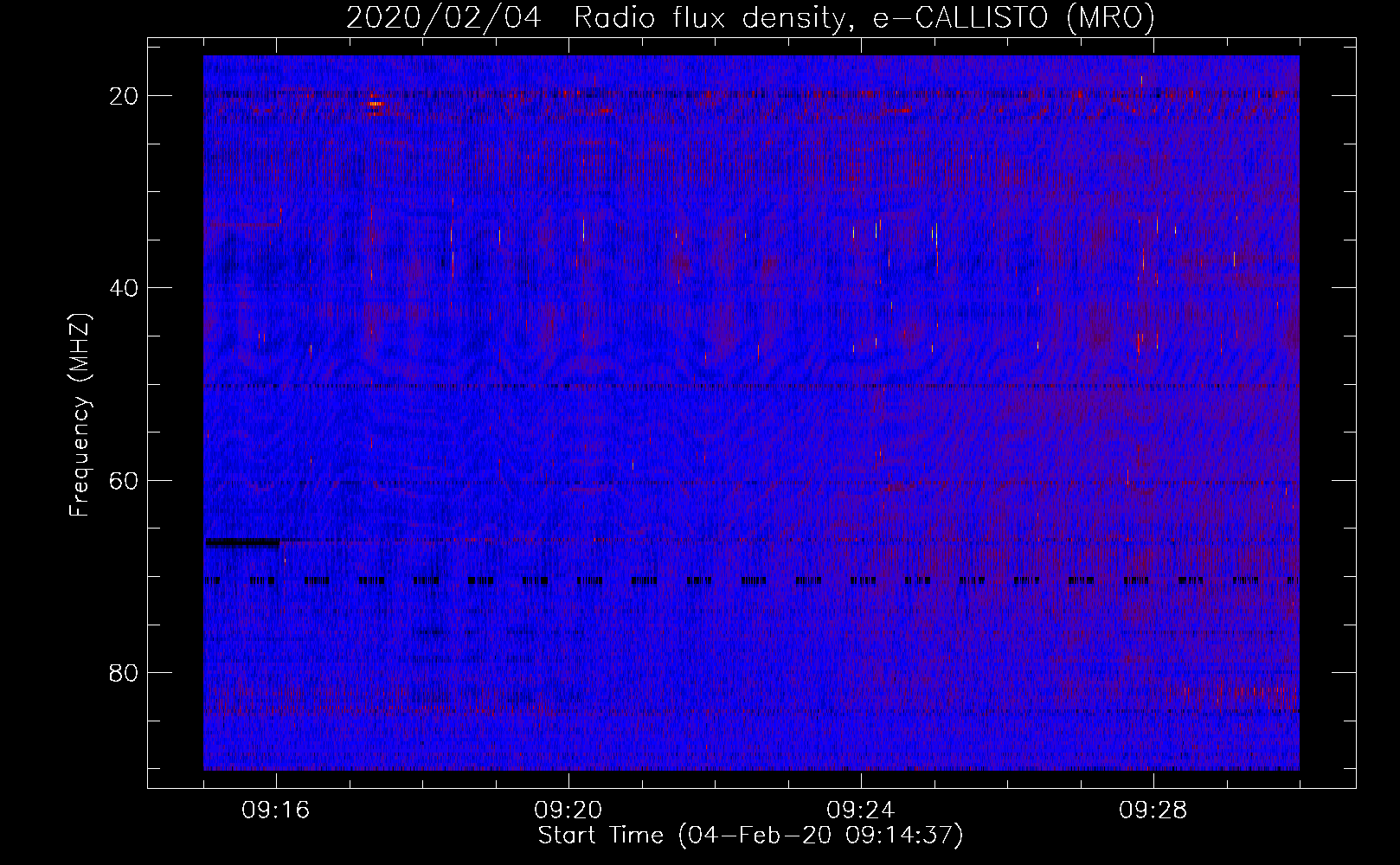Click the 09:16 time tick label

(x=276, y=811)
